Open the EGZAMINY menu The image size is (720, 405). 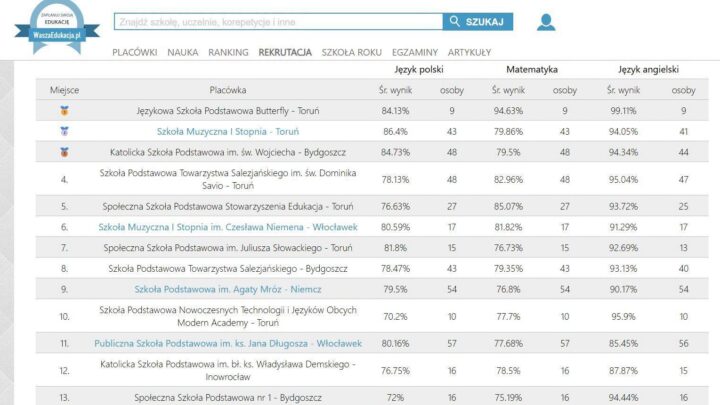coord(415,52)
